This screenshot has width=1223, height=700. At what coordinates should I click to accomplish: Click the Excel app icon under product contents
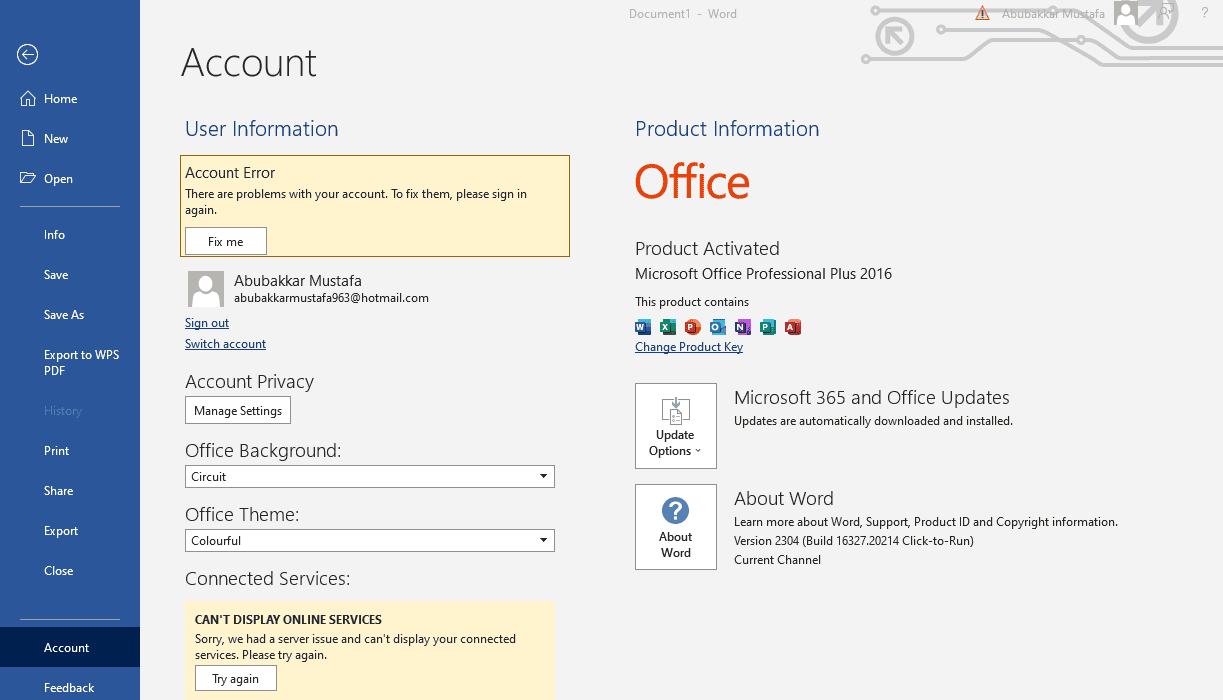click(x=668, y=327)
